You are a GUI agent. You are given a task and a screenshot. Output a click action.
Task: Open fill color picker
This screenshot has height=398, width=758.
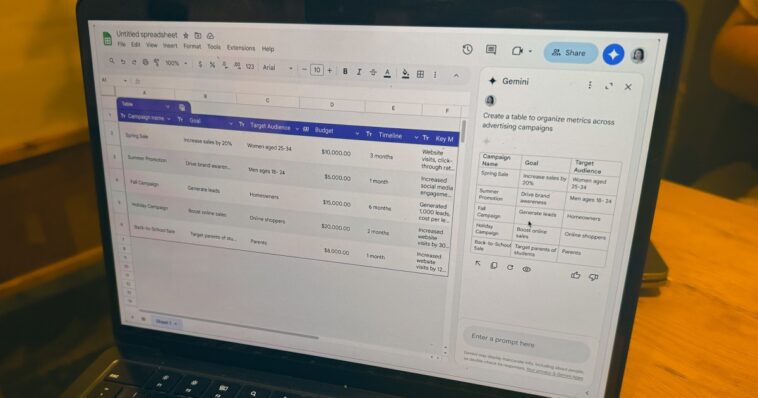[x=406, y=74]
